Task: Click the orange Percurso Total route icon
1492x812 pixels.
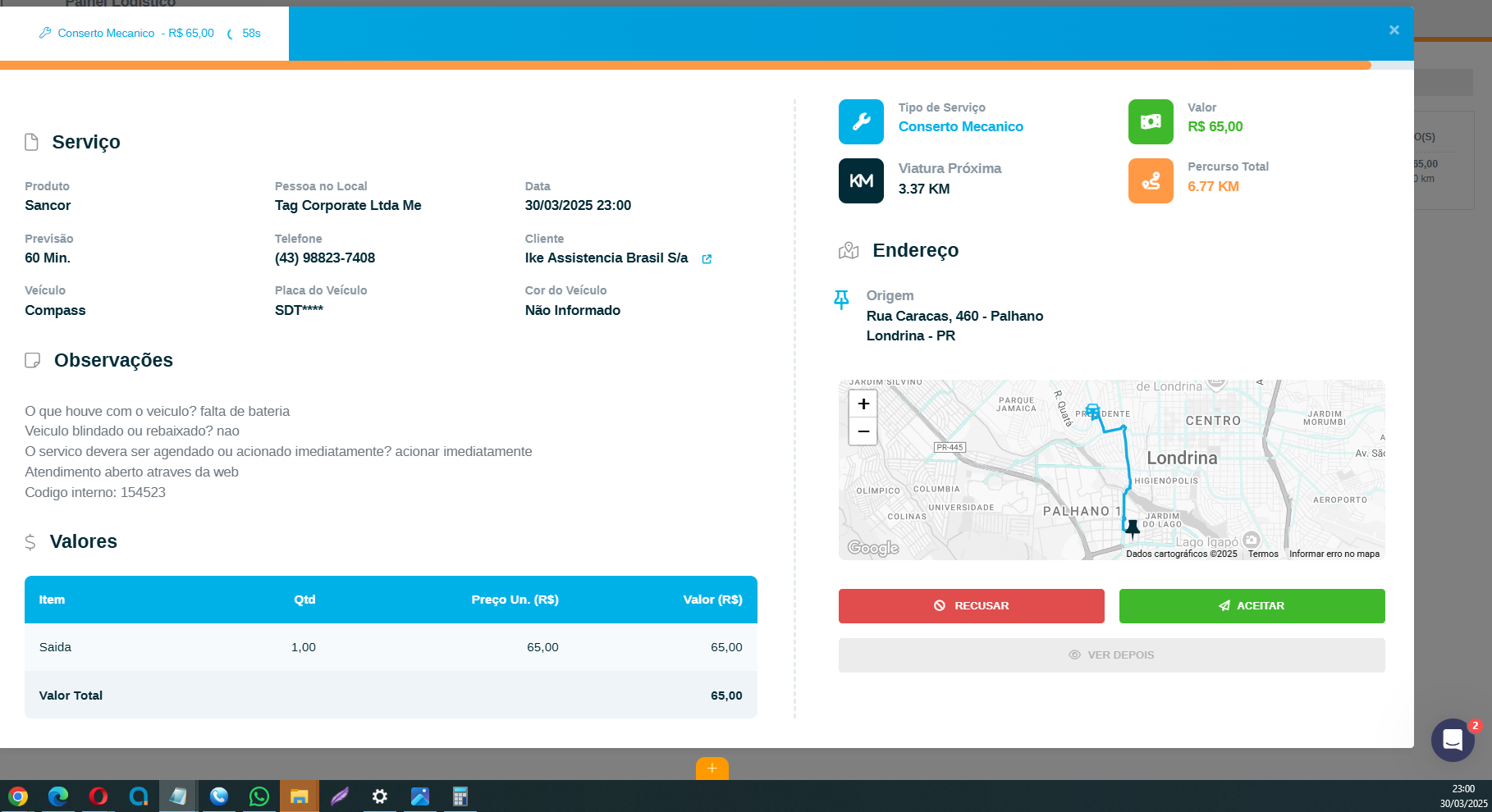Action: click(x=1151, y=180)
